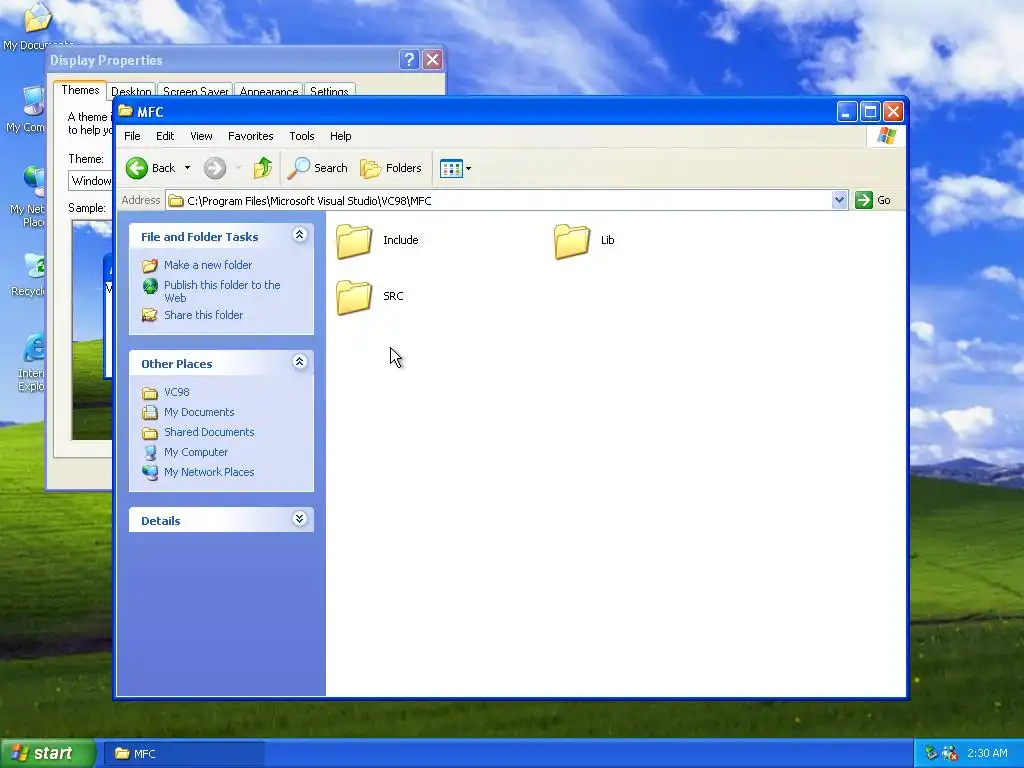Open the SRC folder icon
This screenshot has width=1024, height=768.
(354, 297)
